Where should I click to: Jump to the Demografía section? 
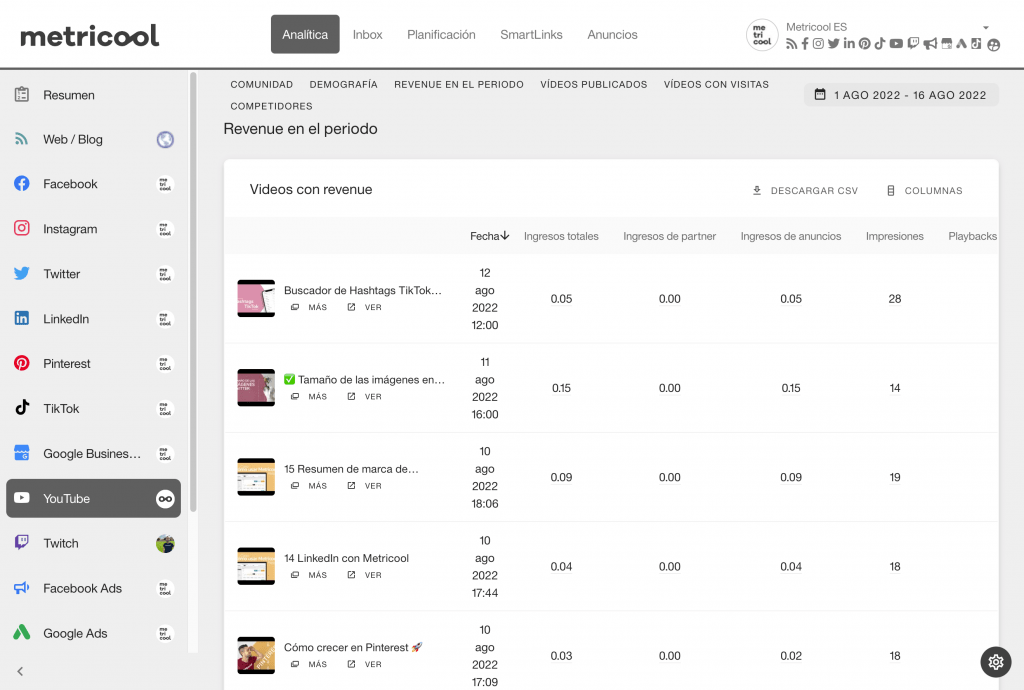pos(344,84)
